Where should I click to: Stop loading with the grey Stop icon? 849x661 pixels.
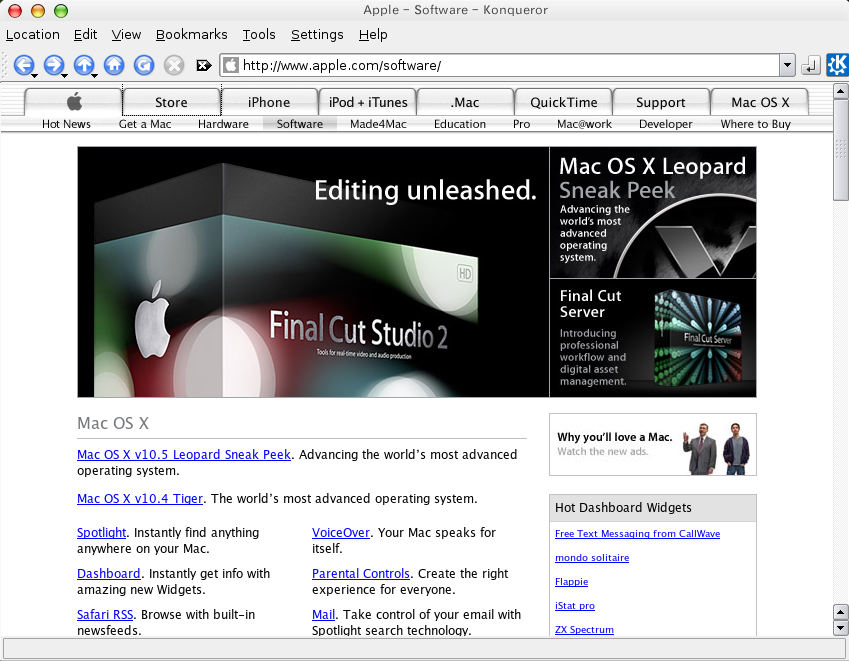tap(174, 66)
